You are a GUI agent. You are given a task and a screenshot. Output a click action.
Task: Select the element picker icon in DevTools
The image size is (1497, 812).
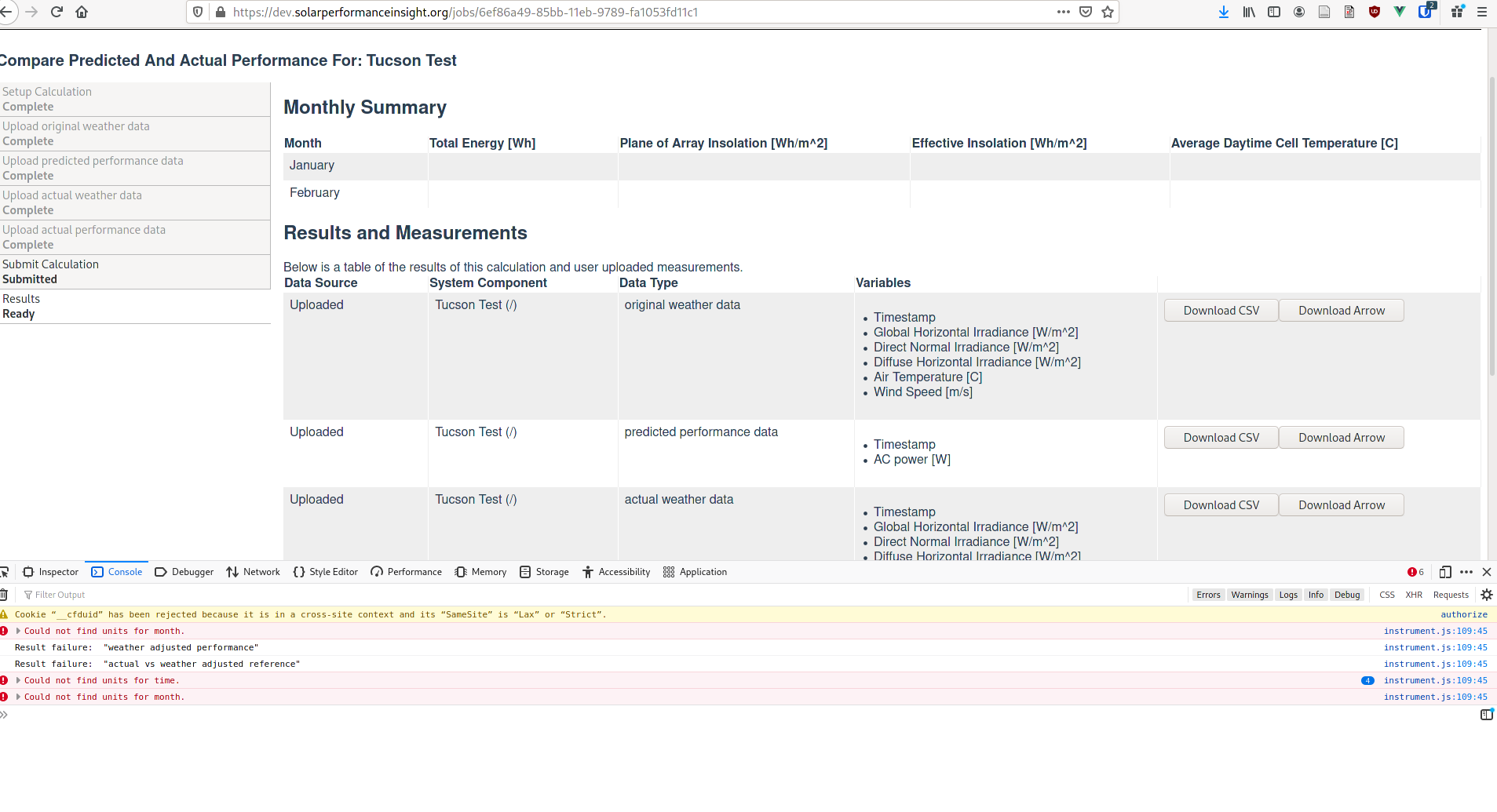point(5,572)
